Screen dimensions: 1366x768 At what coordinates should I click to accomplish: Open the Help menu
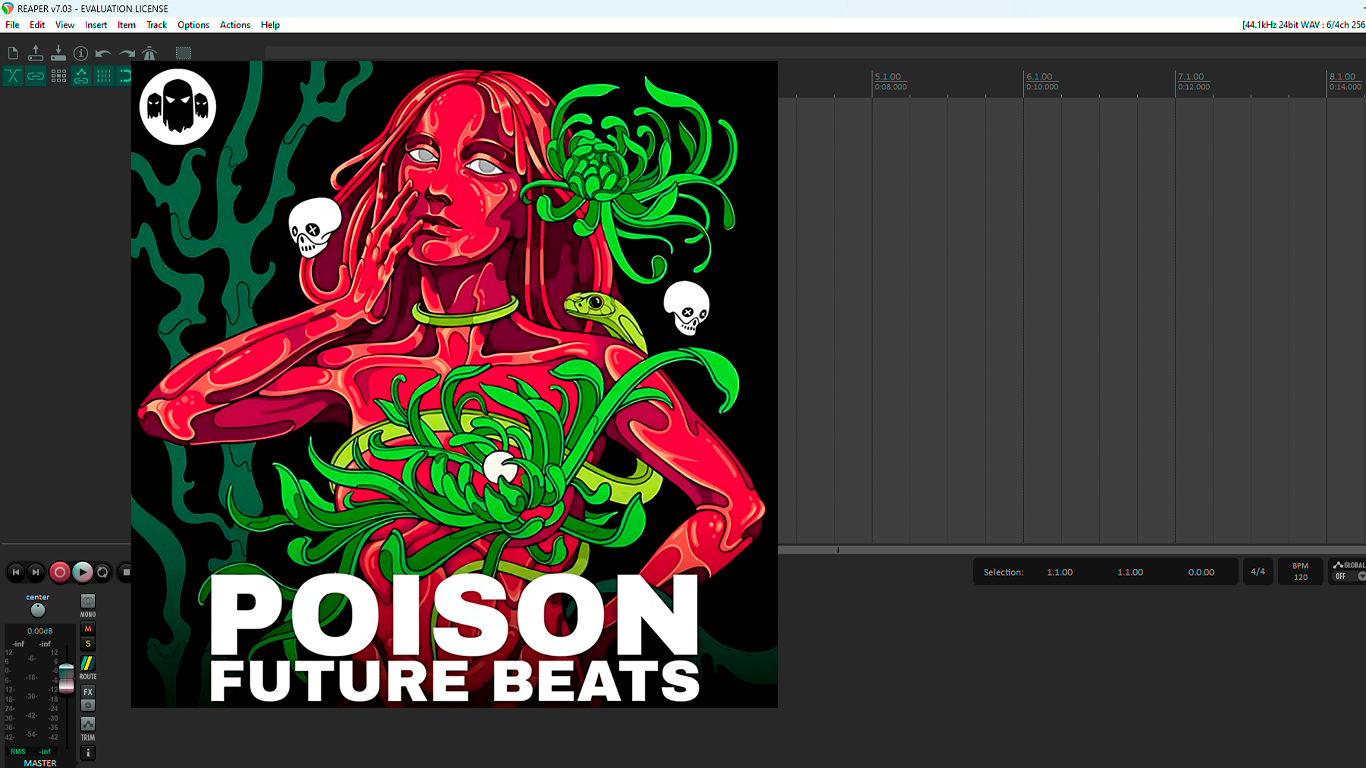[x=270, y=25]
